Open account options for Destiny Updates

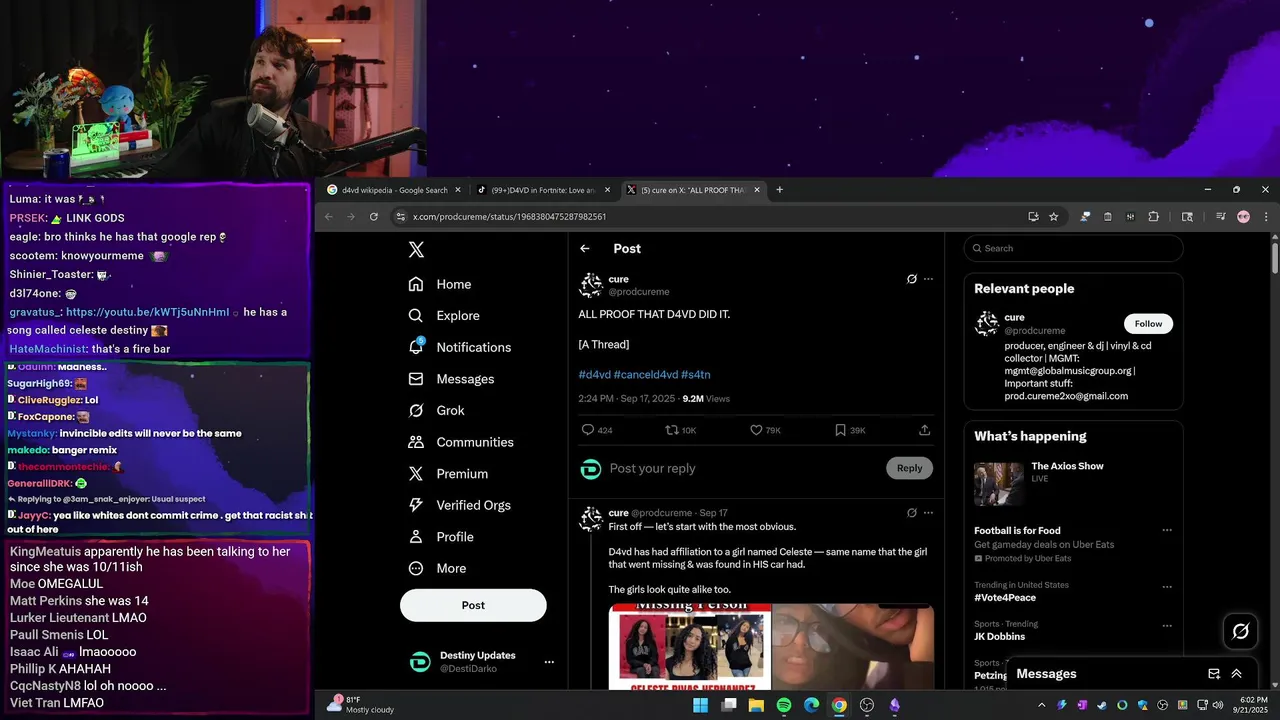(x=549, y=662)
